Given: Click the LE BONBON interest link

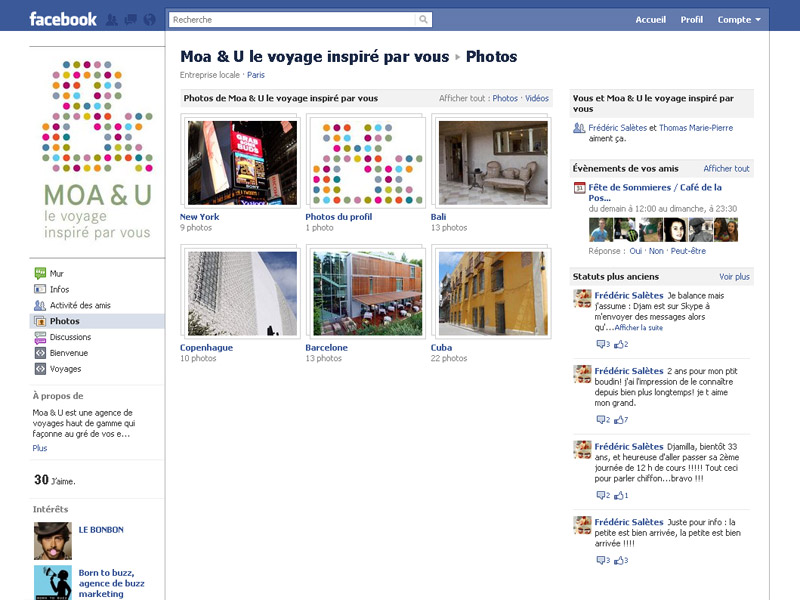Looking at the screenshot, I should coord(101,530).
